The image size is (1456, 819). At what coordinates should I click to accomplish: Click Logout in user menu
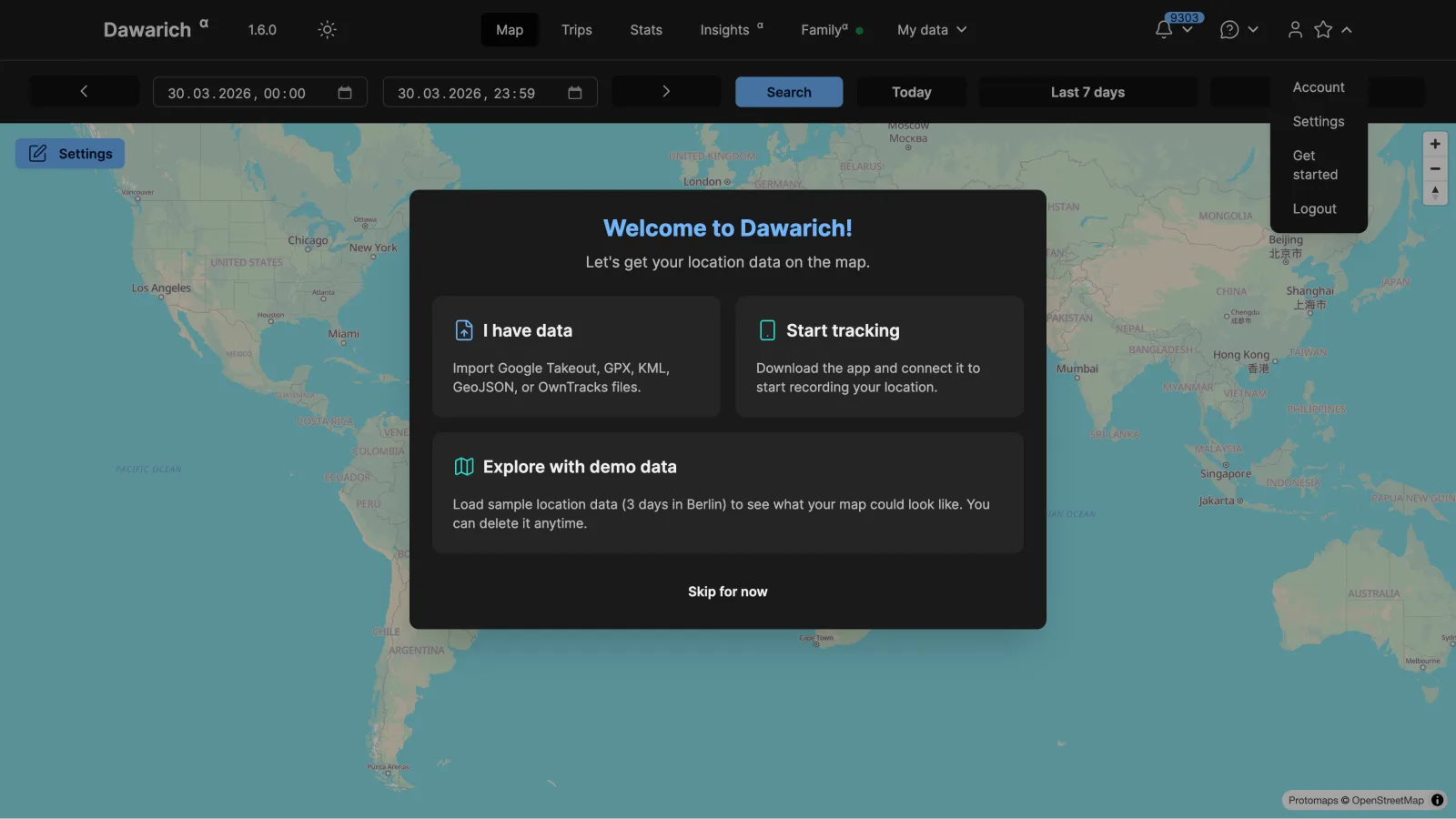1315,209
